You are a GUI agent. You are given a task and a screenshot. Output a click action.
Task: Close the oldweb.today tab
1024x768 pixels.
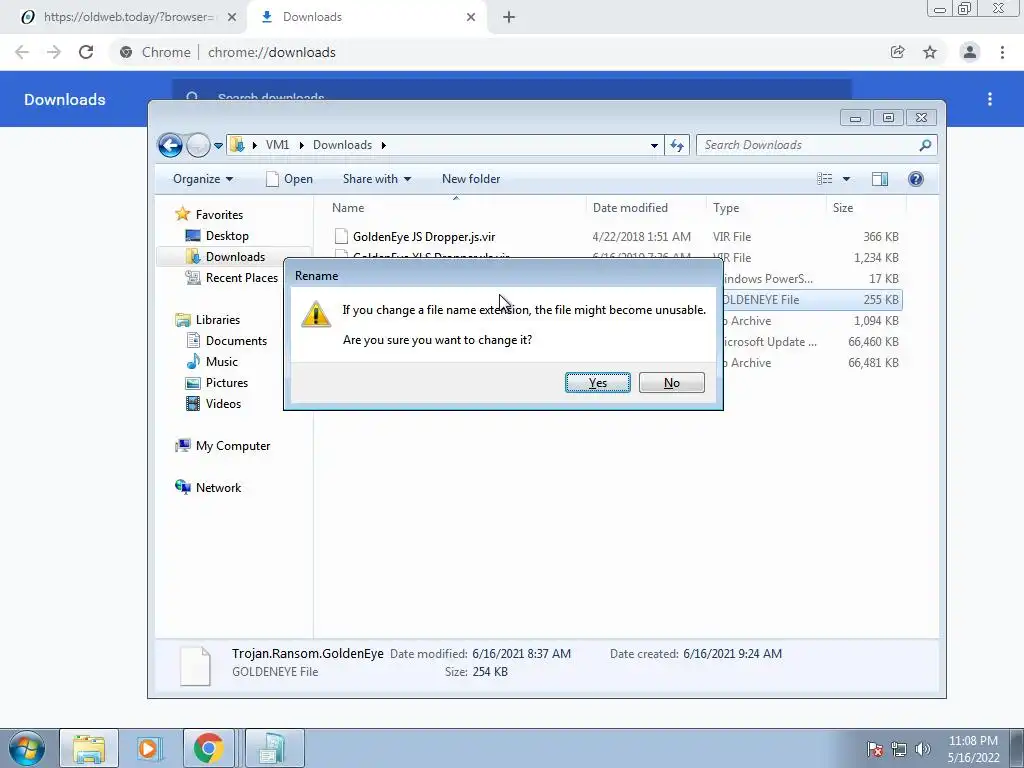232,17
